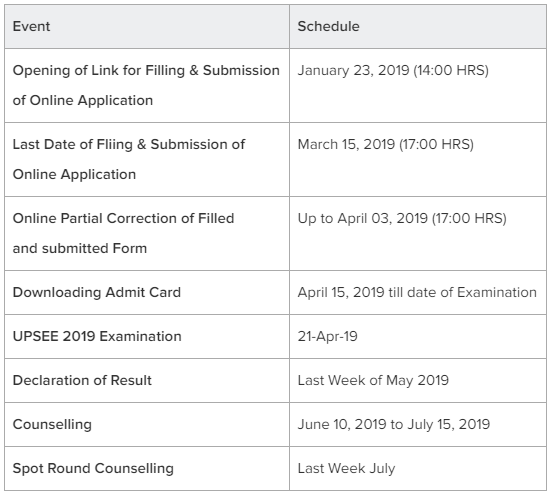The width and height of the screenshot is (551, 496).
Task: Select the Downloading Admit Card row
Action: (x=276, y=292)
